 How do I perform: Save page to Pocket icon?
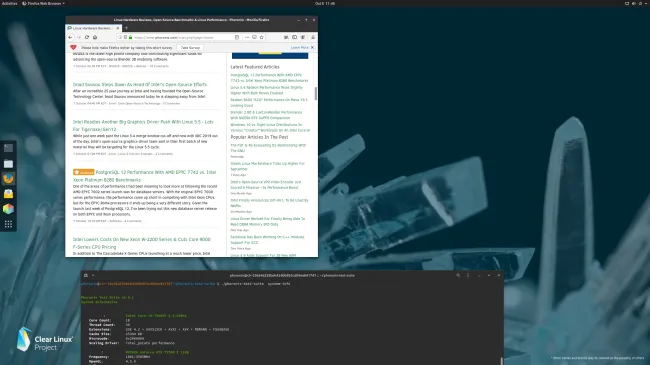click(x=254, y=37)
